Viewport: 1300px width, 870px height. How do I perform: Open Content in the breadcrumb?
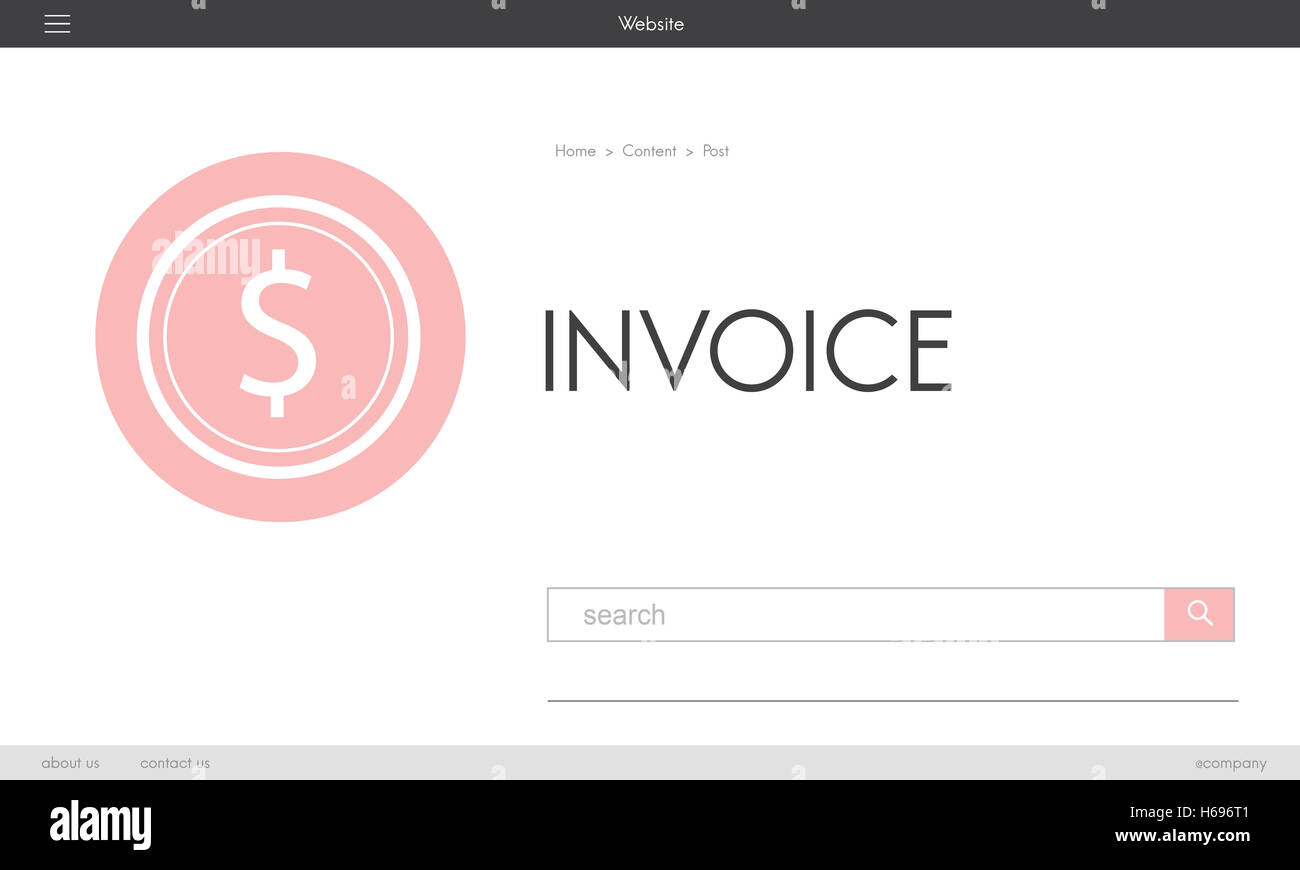[x=649, y=151]
